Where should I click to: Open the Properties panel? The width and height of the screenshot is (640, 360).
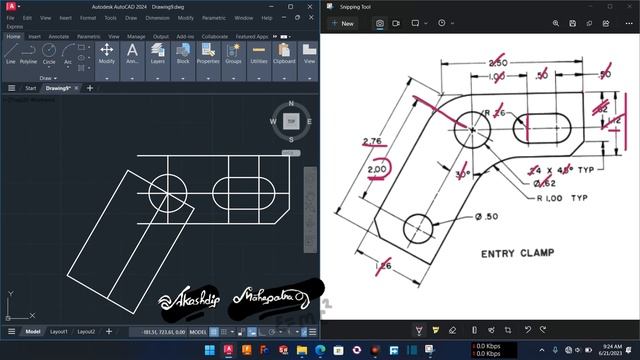pos(208,60)
